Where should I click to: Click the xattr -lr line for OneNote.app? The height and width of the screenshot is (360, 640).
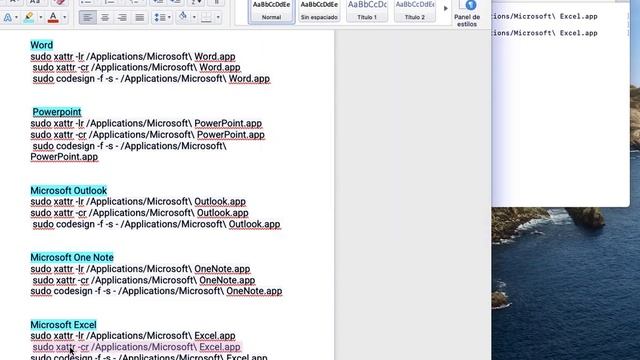140,269
